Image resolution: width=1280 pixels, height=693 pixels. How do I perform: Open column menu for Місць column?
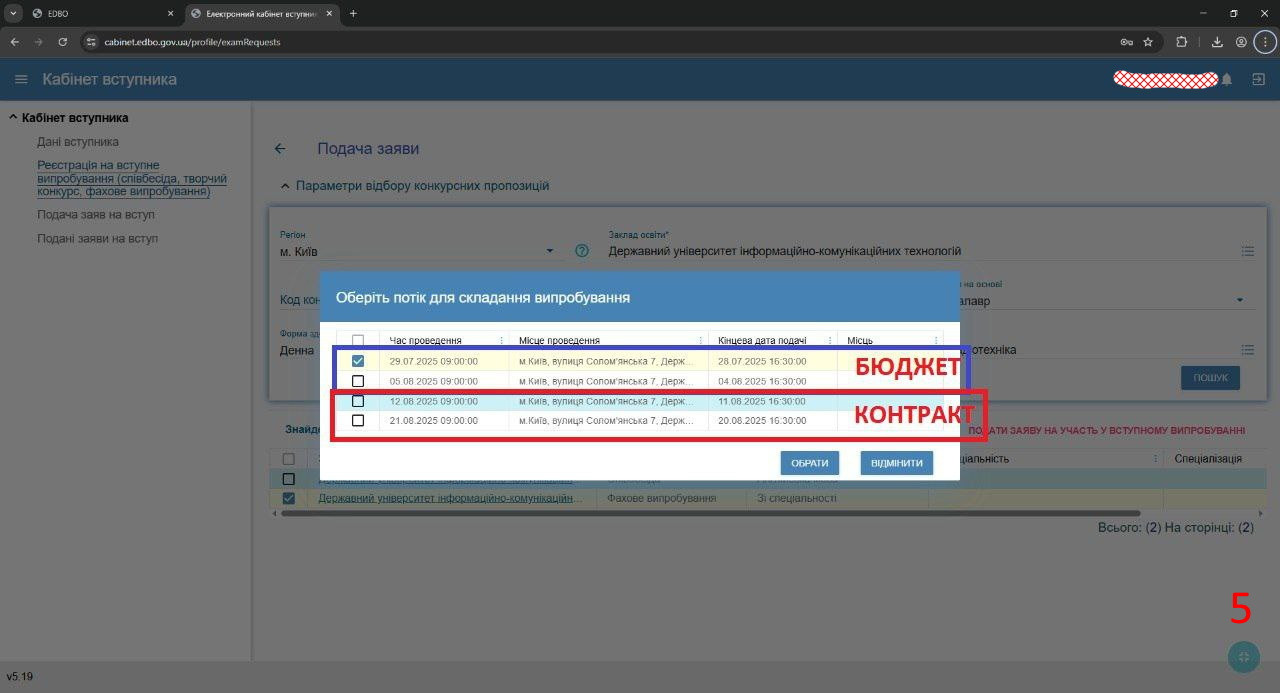tap(937, 341)
